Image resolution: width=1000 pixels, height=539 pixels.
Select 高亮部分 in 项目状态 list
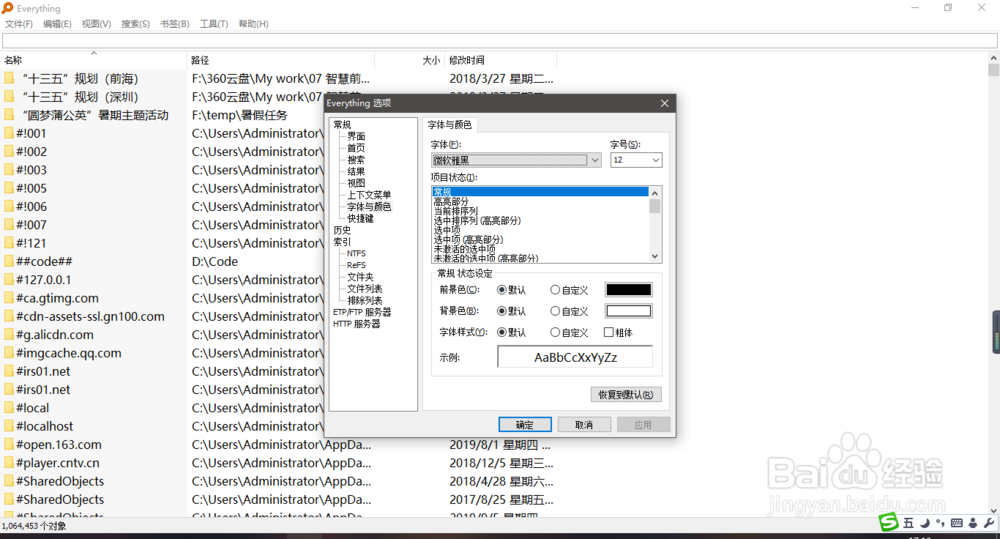451,202
